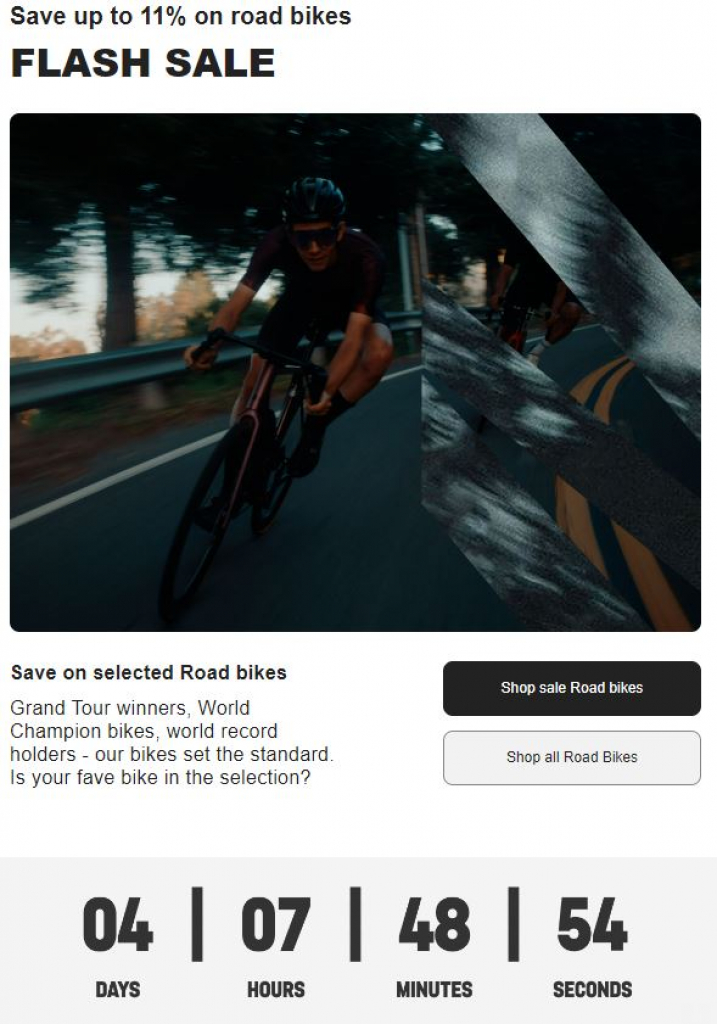Select the FLASH SALE headline

tap(143, 63)
